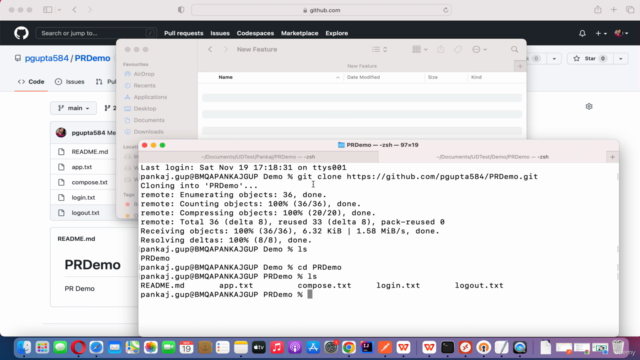Add new Terminal tab
Viewport: 640px width, 360px height.
[x=612, y=157]
